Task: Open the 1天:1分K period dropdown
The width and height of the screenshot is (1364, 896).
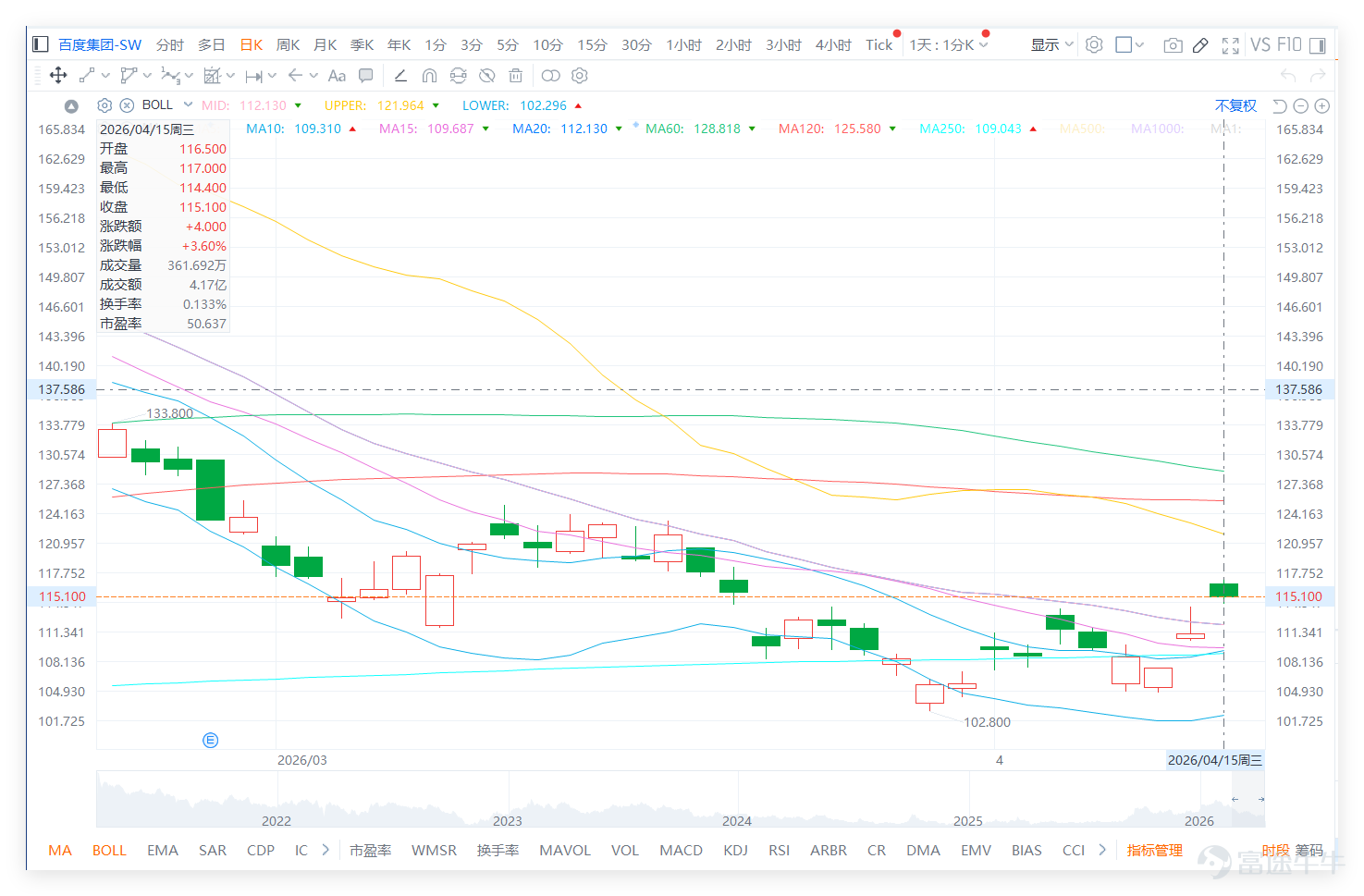Action: (x=949, y=44)
